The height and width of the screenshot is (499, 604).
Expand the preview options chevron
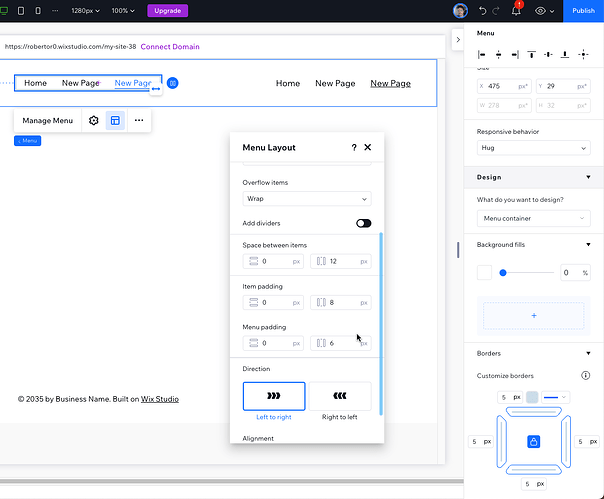552,11
